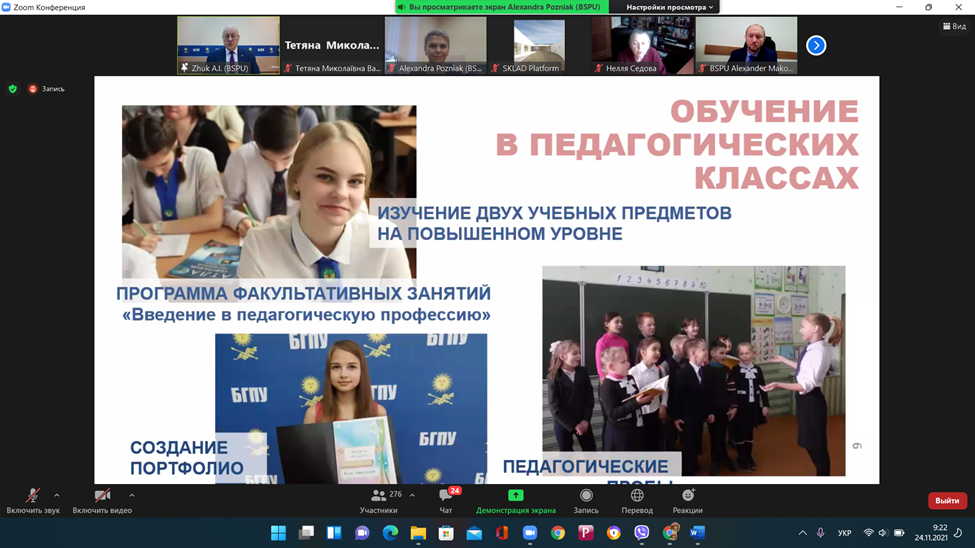Click the green encryption shield icon
The height and width of the screenshot is (548, 975).
click(12, 89)
